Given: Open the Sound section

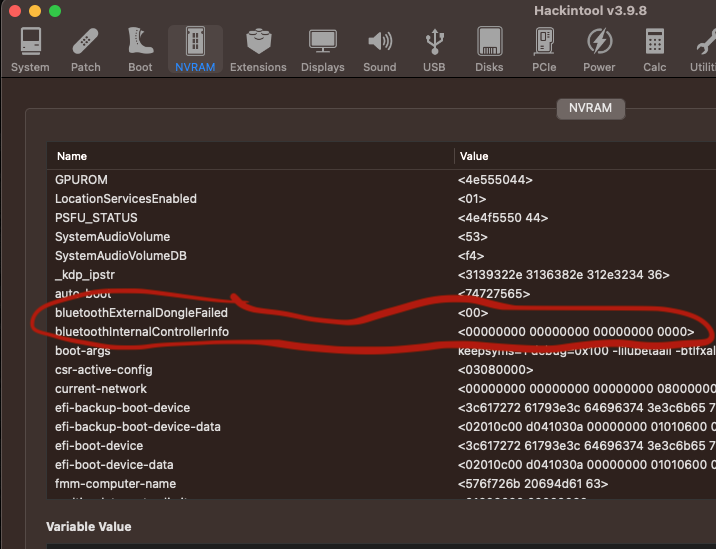Looking at the screenshot, I should [380, 50].
